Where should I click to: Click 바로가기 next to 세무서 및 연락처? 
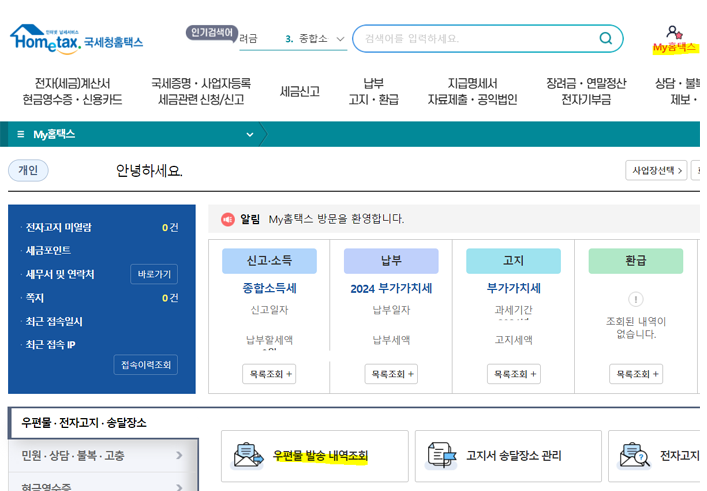(154, 274)
